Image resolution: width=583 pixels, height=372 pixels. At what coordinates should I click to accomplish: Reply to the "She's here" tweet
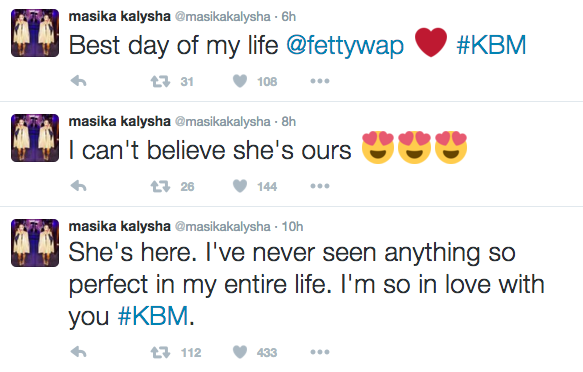pyautogui.click(x=78, y=352)
